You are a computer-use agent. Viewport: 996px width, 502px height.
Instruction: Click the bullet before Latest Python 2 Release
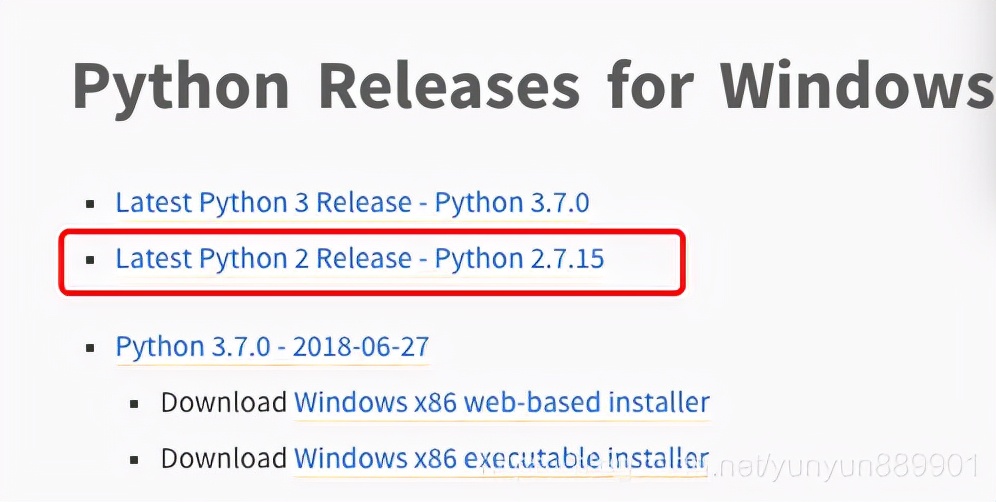[x=91, y=260]
